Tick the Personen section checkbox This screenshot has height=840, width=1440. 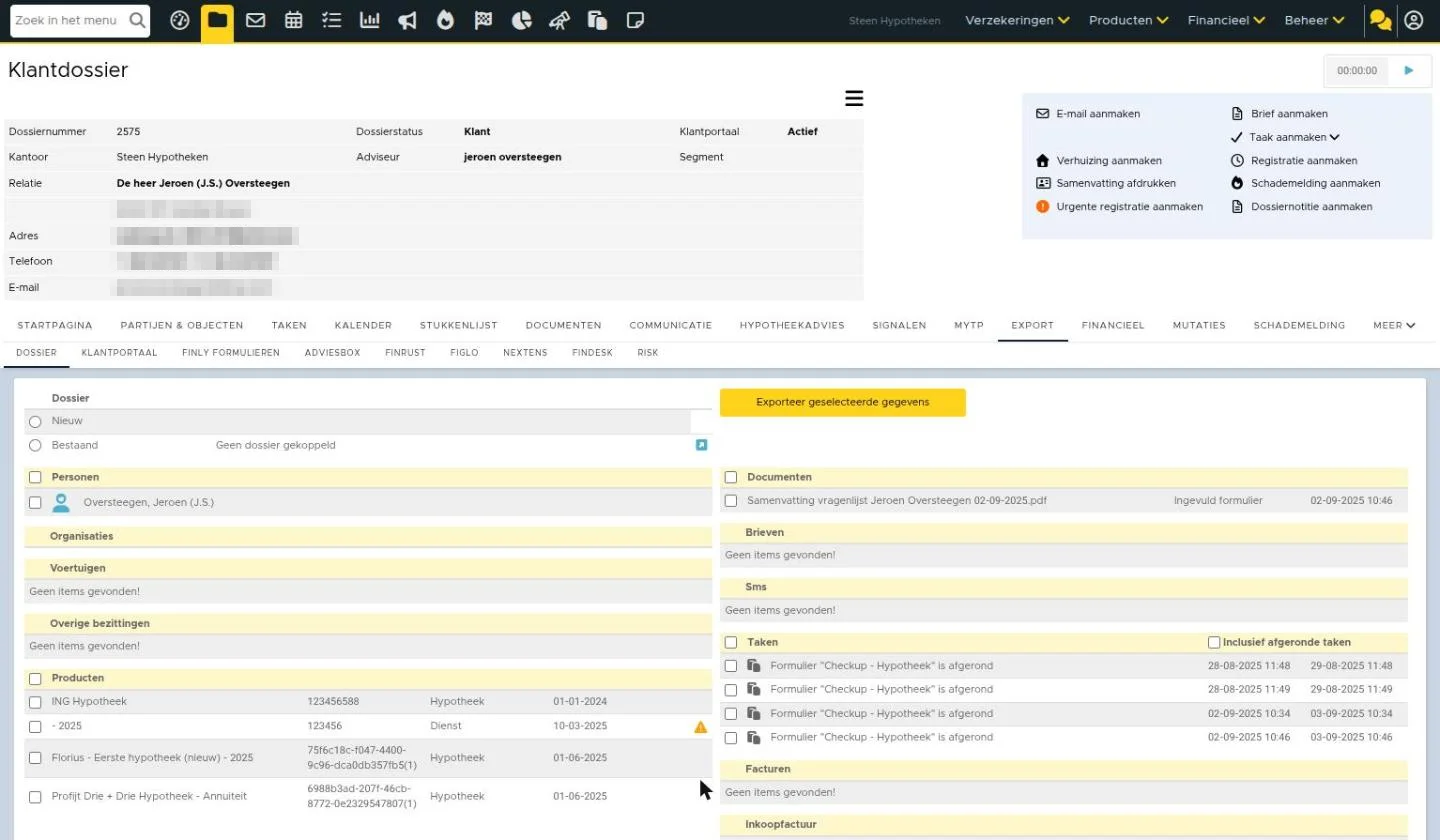pos(35,478)
